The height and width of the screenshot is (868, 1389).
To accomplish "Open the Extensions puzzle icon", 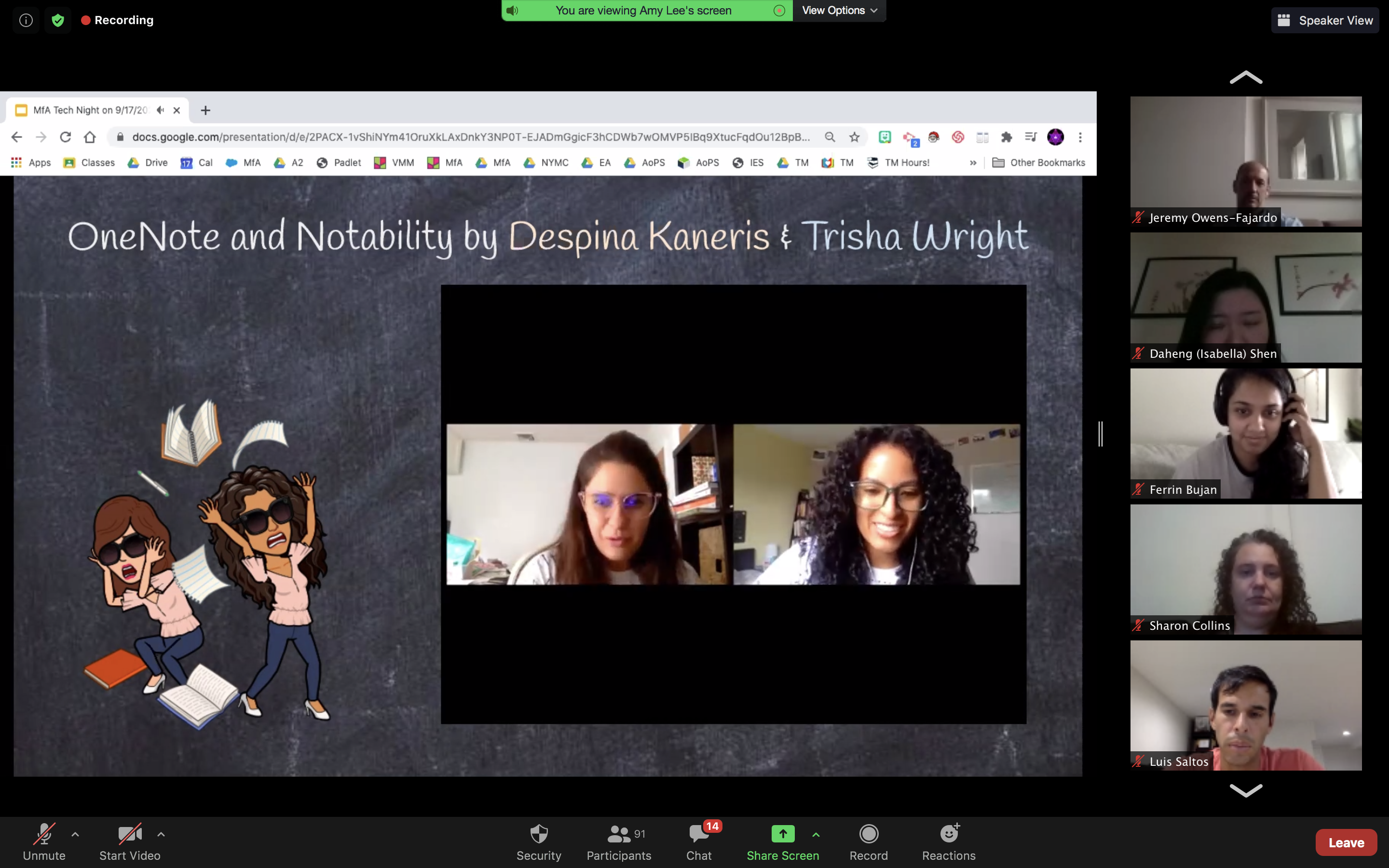I will point(1007,137).
